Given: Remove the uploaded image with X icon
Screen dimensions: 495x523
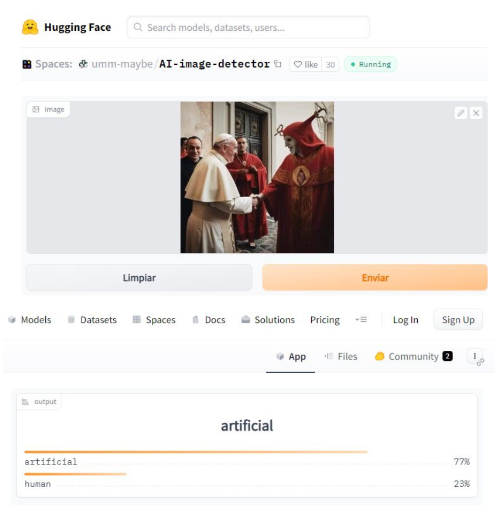Looking at the screenshot, I should click(x=476, y=113).
